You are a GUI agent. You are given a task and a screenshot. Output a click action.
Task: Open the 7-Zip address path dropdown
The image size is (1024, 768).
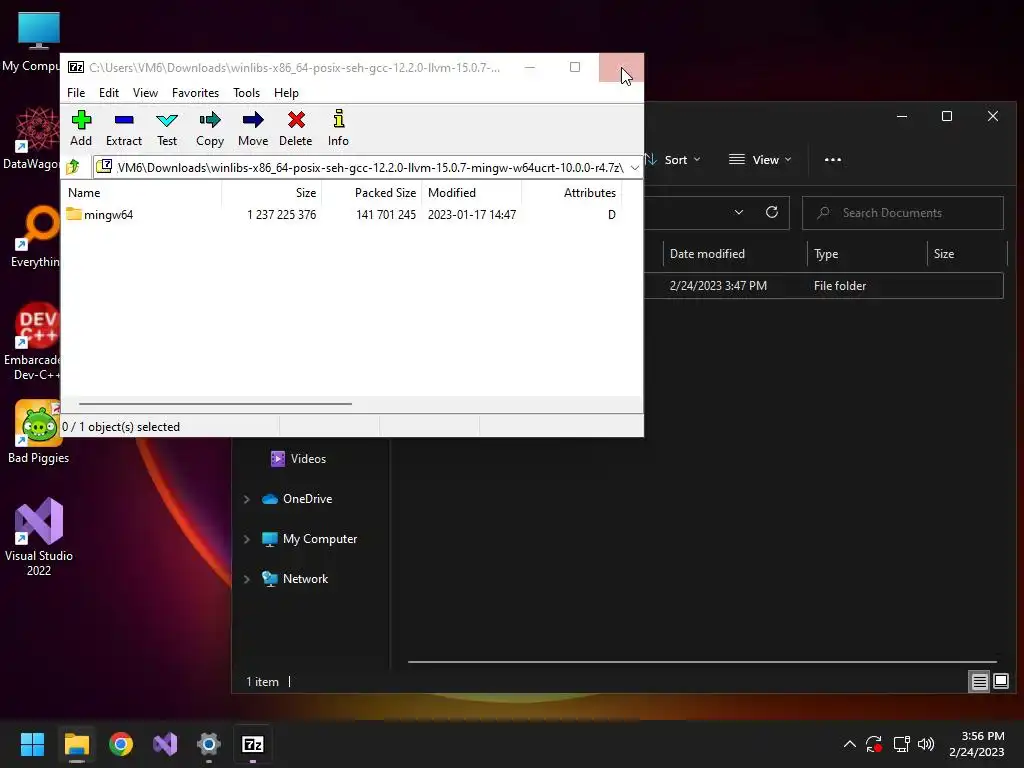click(x=634, y=168)
